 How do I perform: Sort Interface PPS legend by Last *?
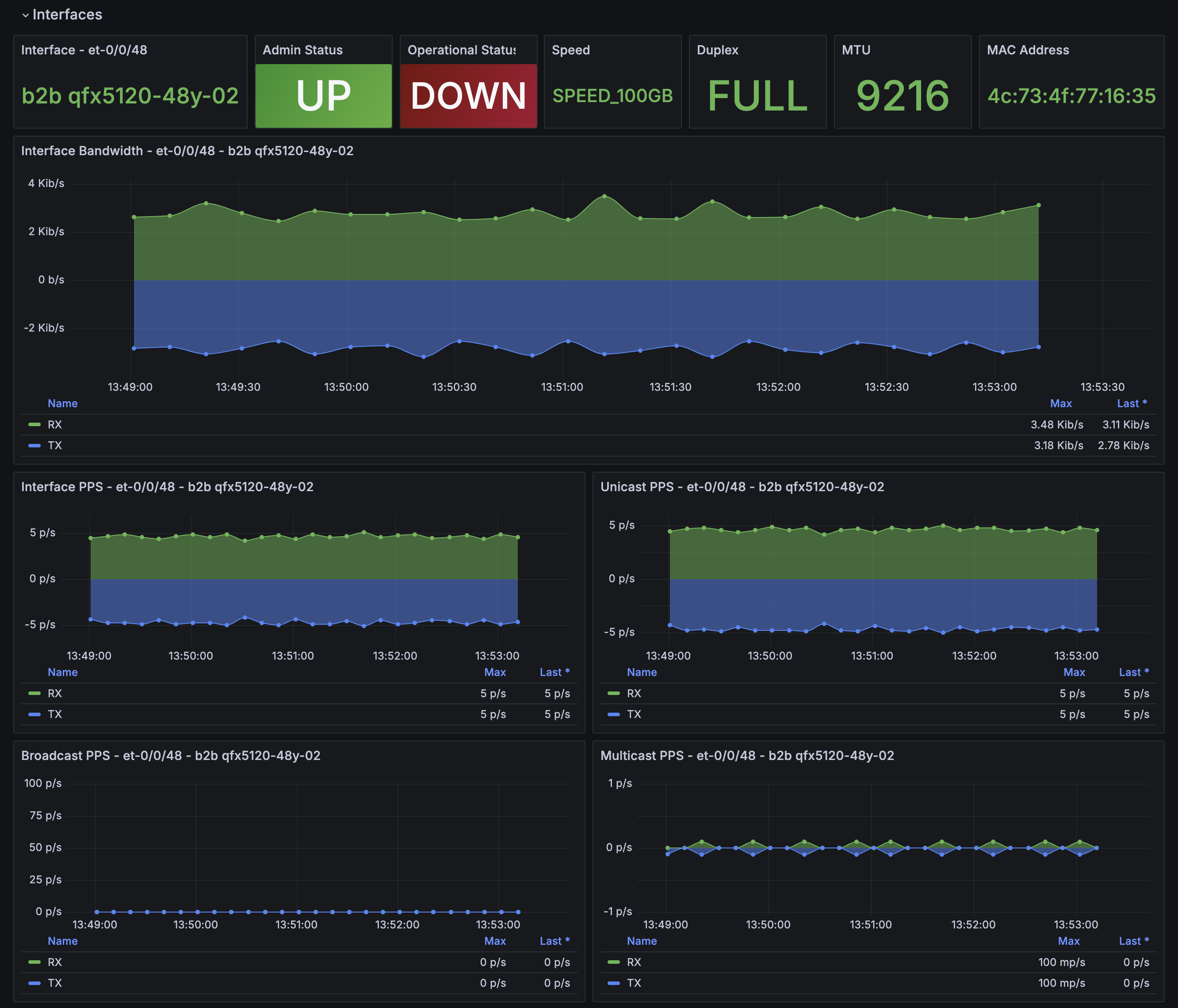(x=555, y=672)
